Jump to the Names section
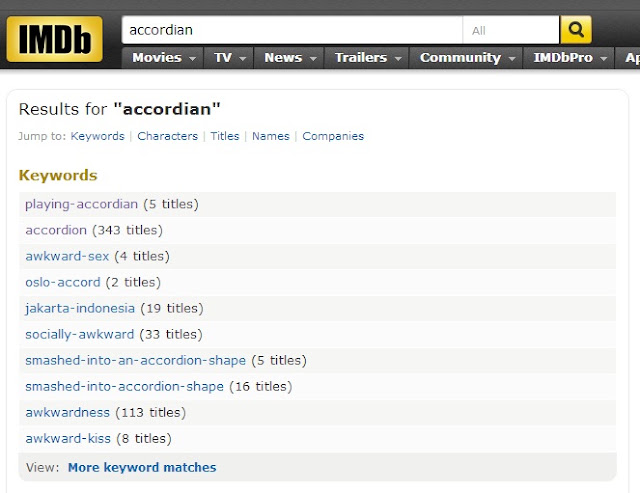This screenshot has height=493, width=640. point(271,136)
